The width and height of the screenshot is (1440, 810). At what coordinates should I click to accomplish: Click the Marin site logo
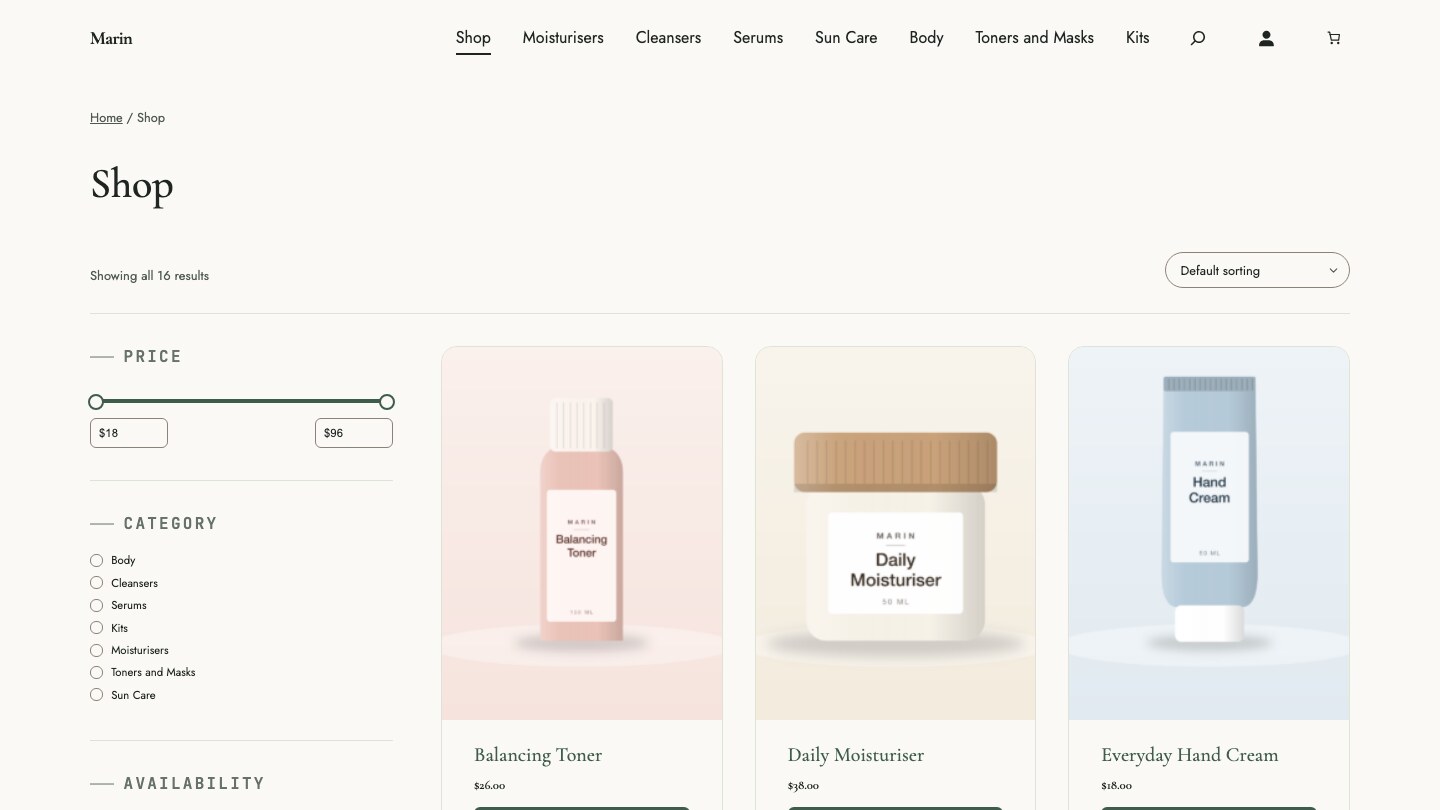click(x=111, y=38)
